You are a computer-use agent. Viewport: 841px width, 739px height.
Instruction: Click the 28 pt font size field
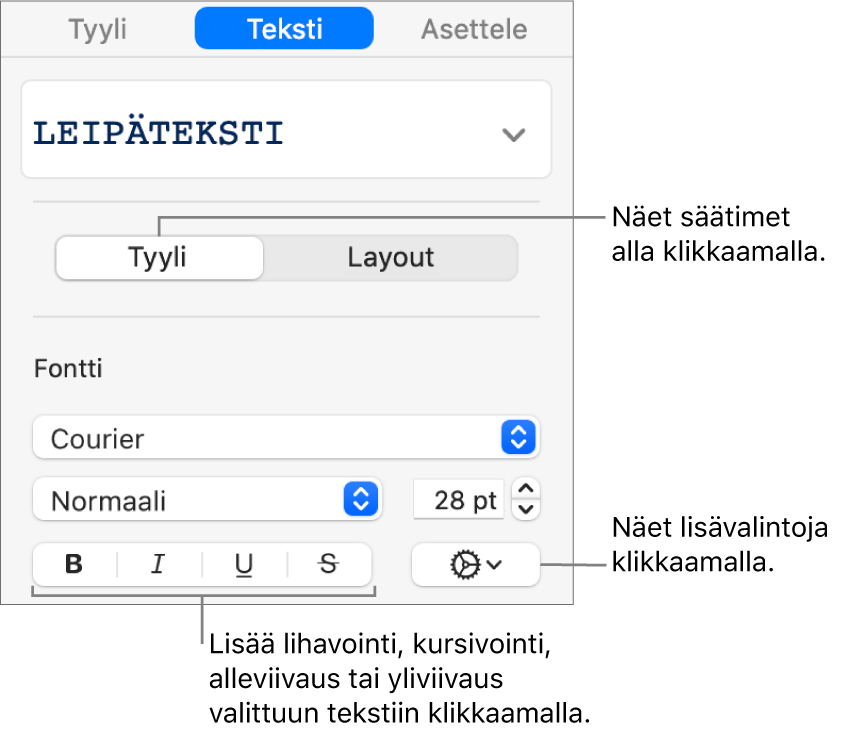pyautogui.click(x=459, y=500)
